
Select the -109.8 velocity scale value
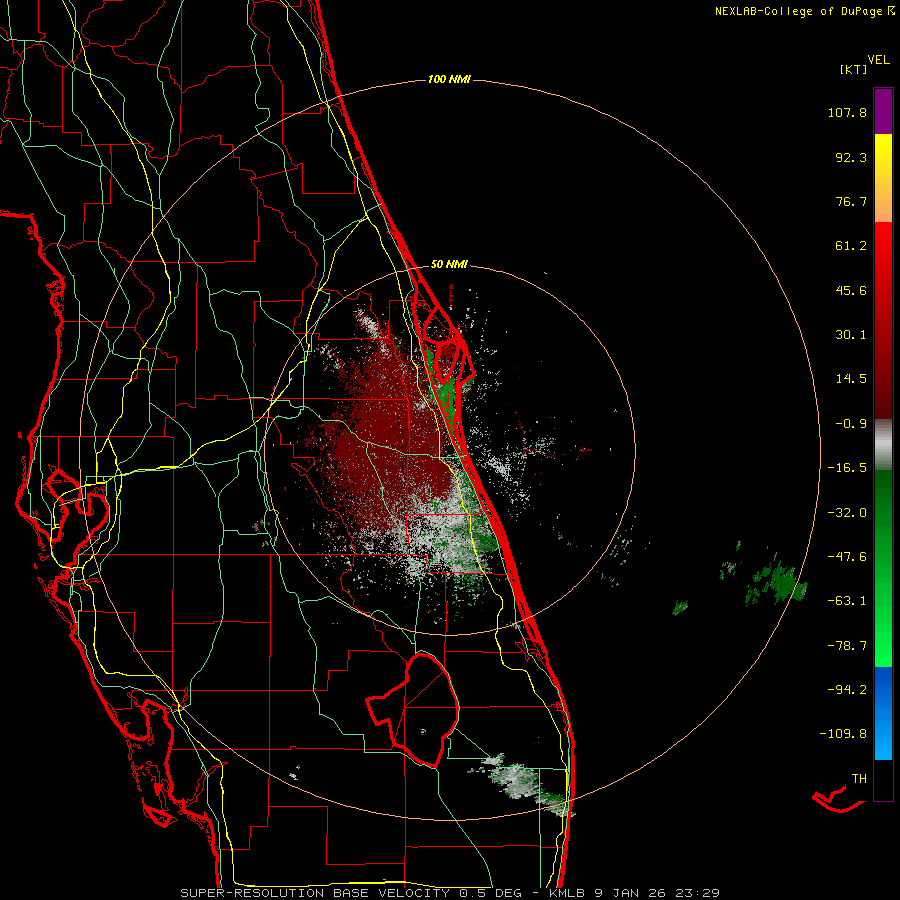pos(843,734)
